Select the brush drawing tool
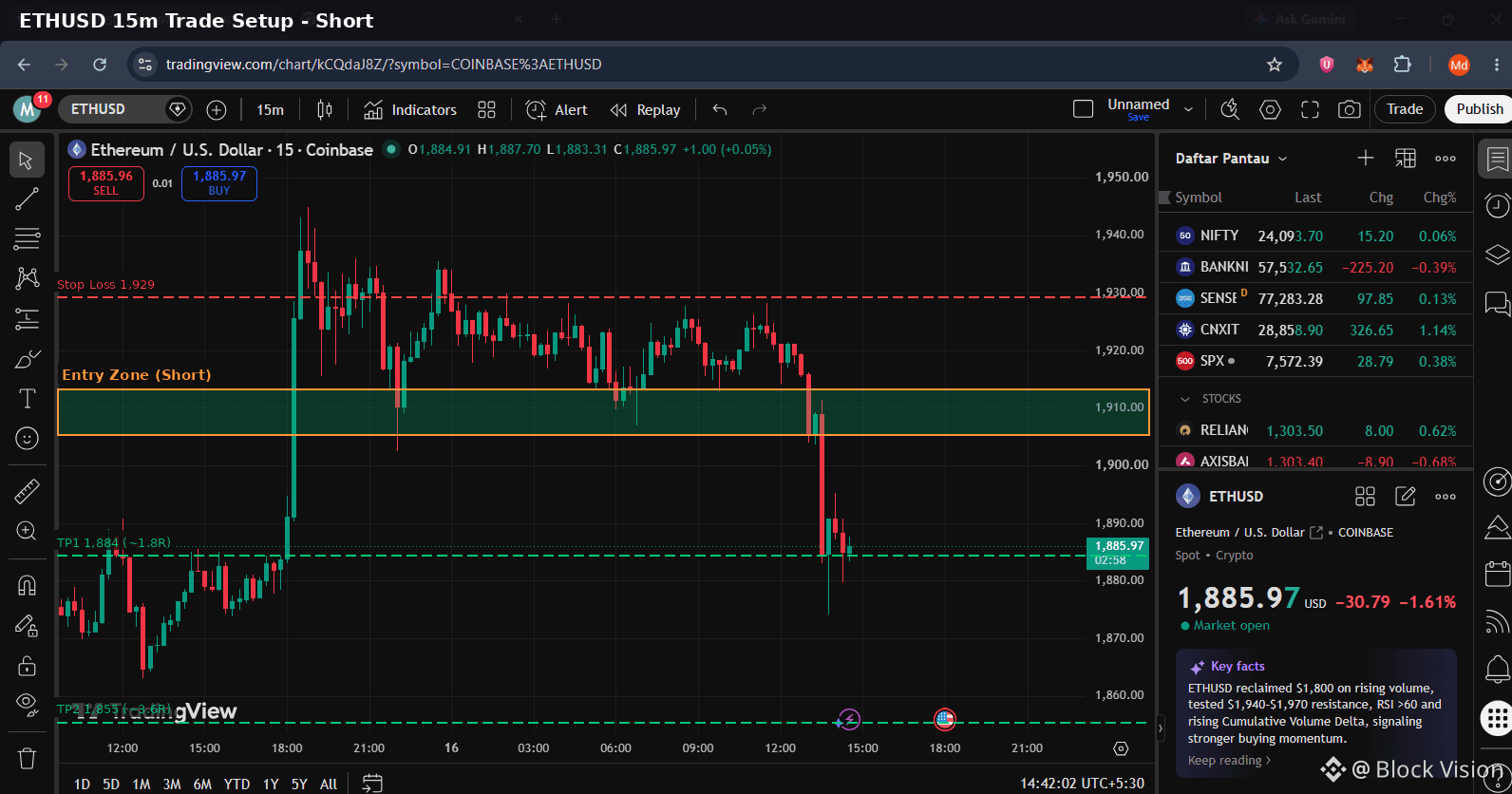This screenshot has height=794, width=1512. 27,359
